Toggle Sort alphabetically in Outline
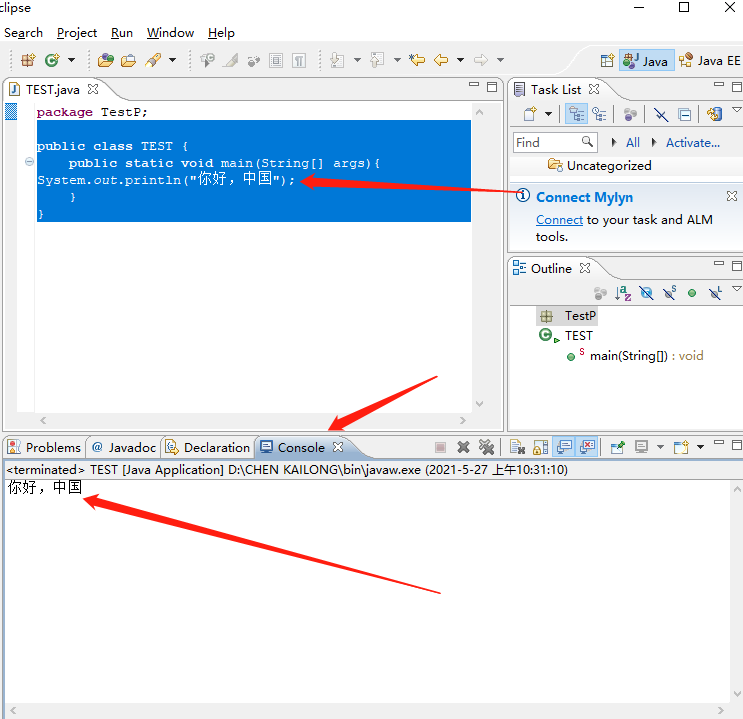The width and height of the screenshot is (743, 719). [623, 293]
